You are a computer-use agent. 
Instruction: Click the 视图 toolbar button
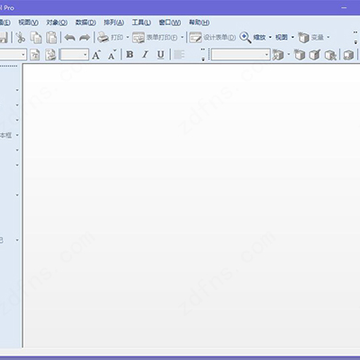coord(282,37)
